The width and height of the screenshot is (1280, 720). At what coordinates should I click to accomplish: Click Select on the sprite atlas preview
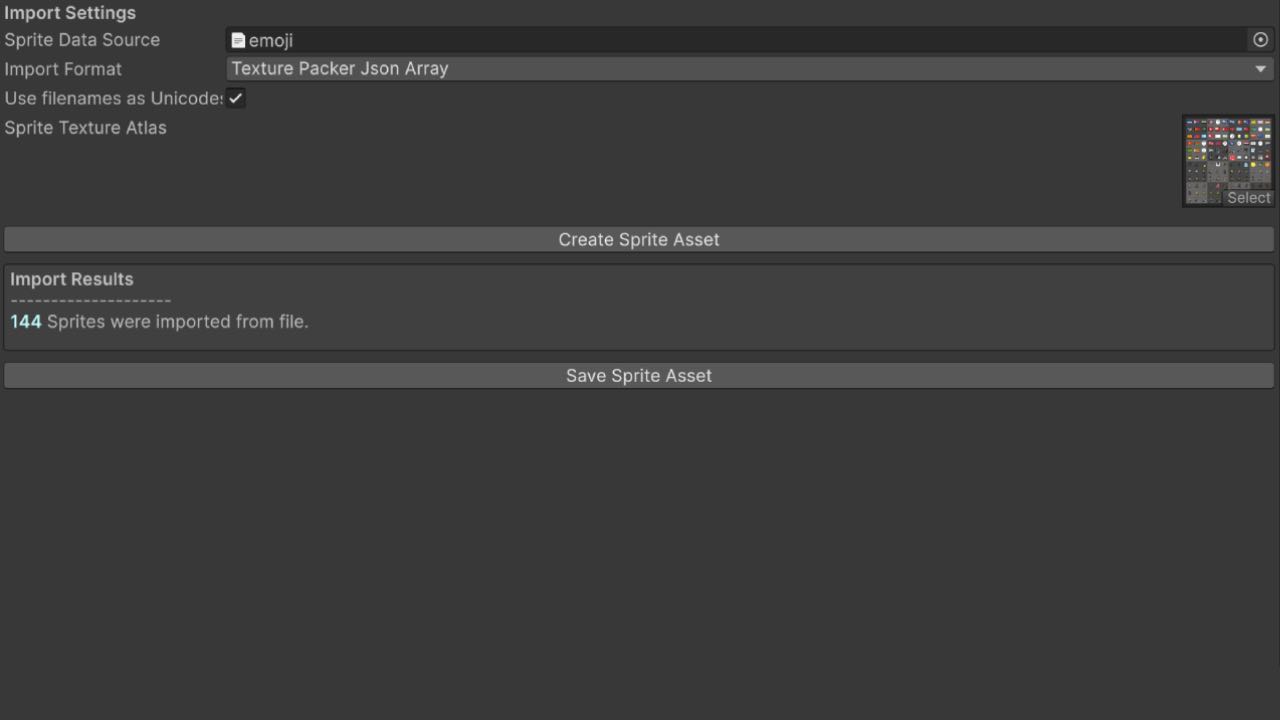click(1248, 198)
